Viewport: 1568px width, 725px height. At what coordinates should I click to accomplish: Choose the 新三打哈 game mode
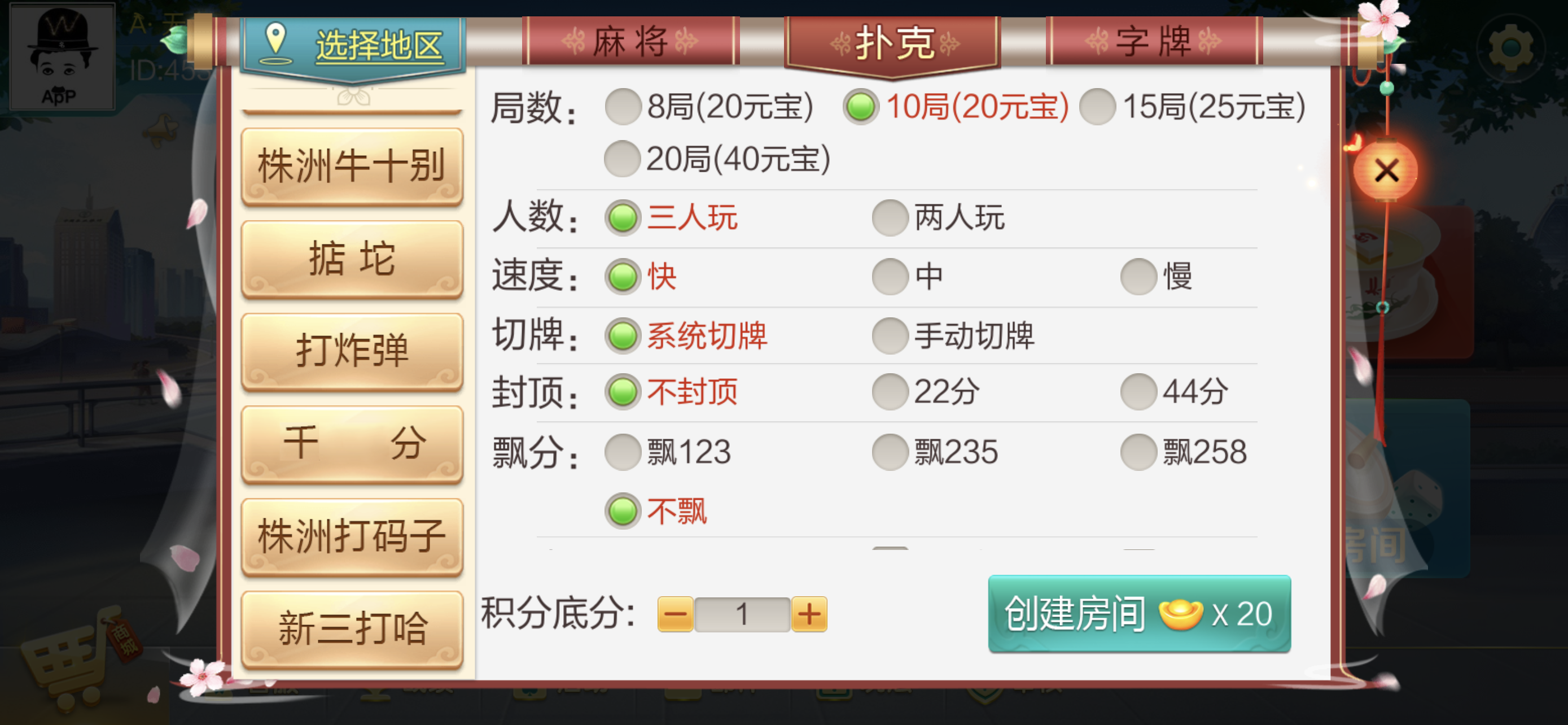[x=352, y=629]
